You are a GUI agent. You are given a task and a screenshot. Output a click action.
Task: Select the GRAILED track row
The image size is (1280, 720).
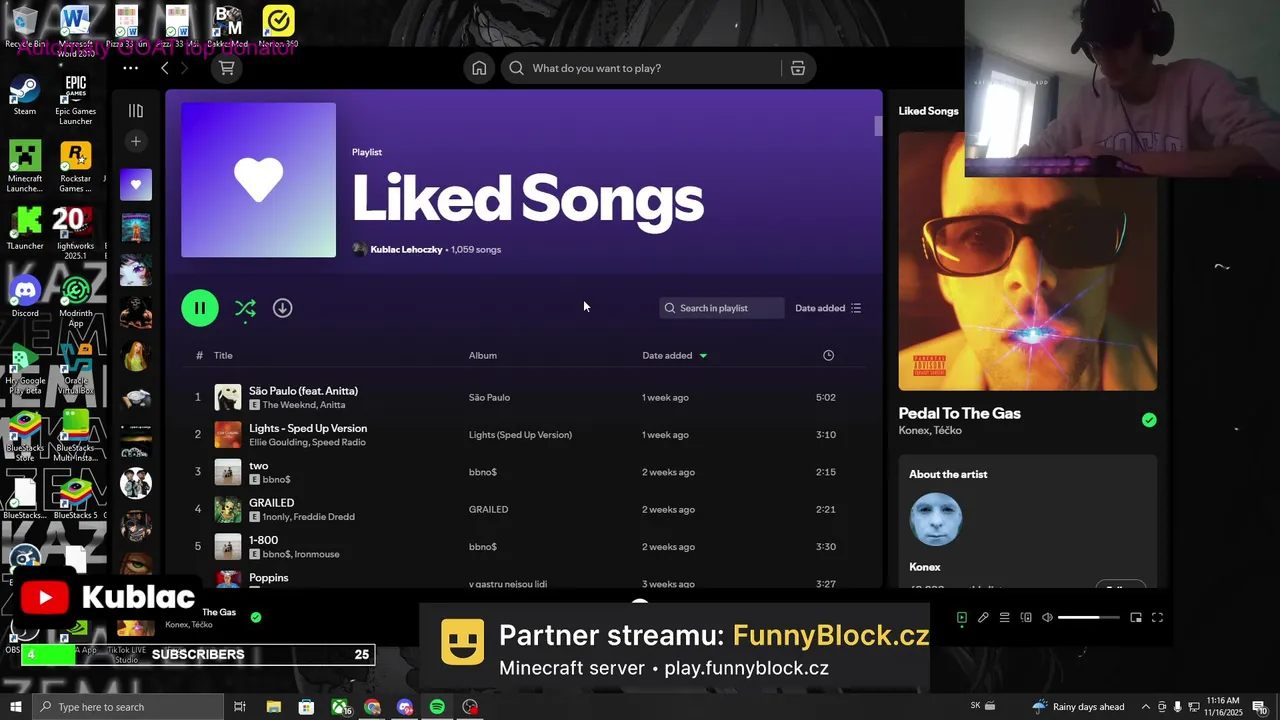pyautogui.click(x=524, y=509)
